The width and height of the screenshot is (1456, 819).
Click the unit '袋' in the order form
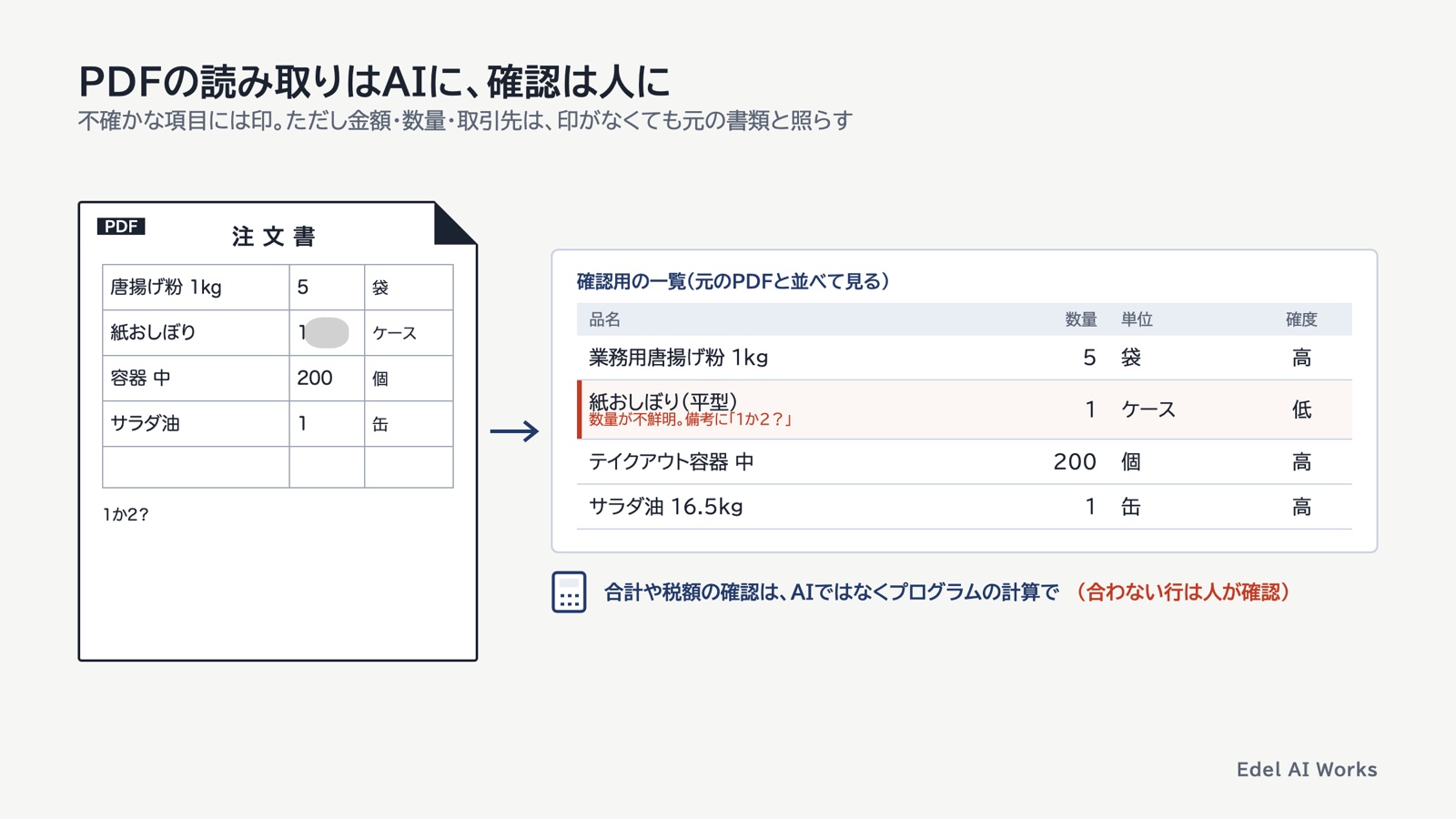pos(380,288)
